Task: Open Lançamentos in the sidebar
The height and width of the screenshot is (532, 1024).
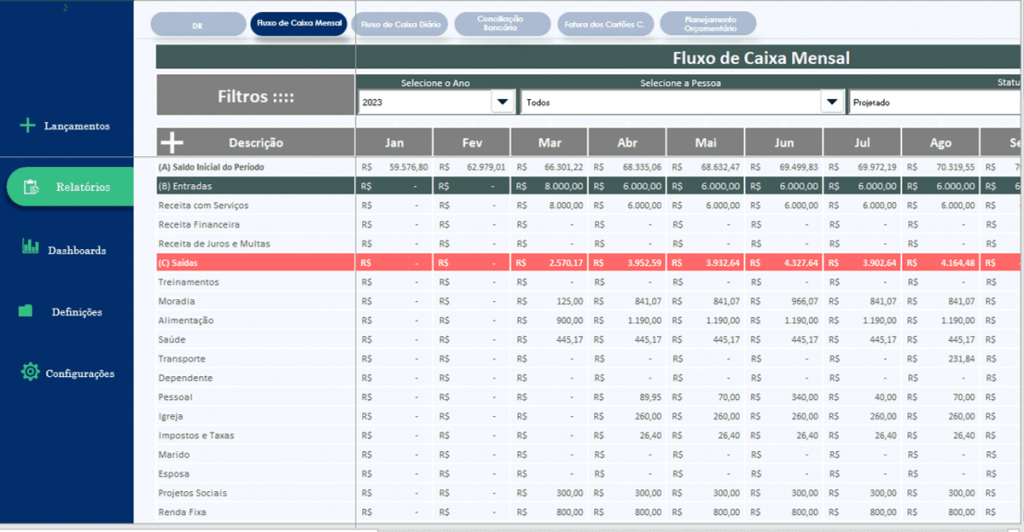Action: 76,126
